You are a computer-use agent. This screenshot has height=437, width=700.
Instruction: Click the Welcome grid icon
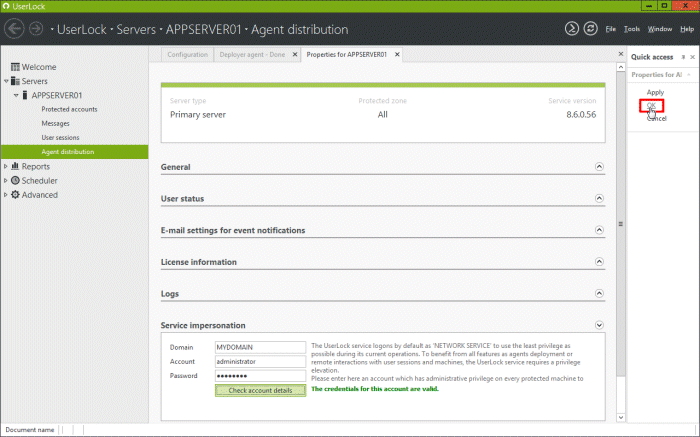(x=15, y=67)
